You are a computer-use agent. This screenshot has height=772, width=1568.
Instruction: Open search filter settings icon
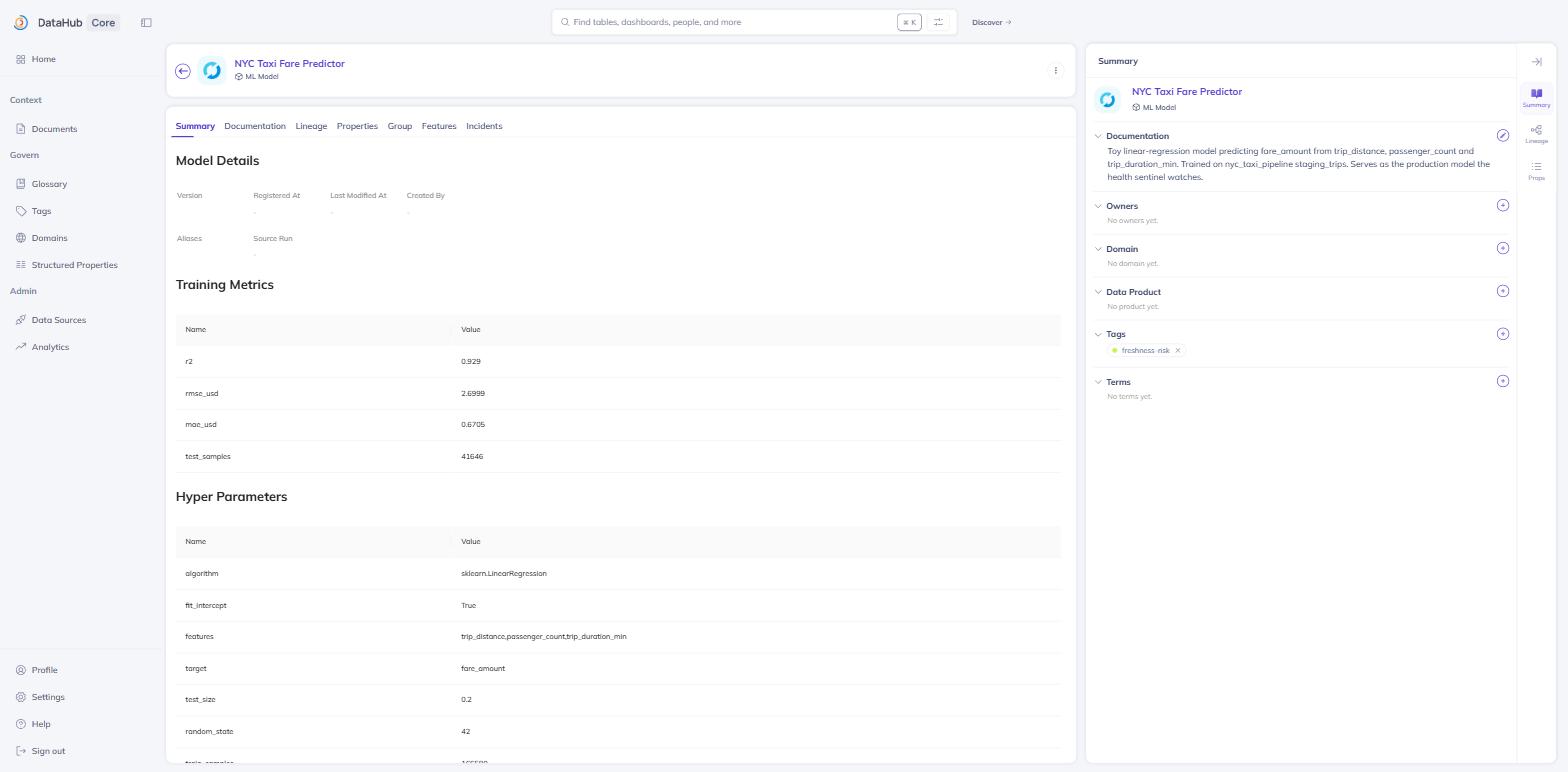point(938,22)
